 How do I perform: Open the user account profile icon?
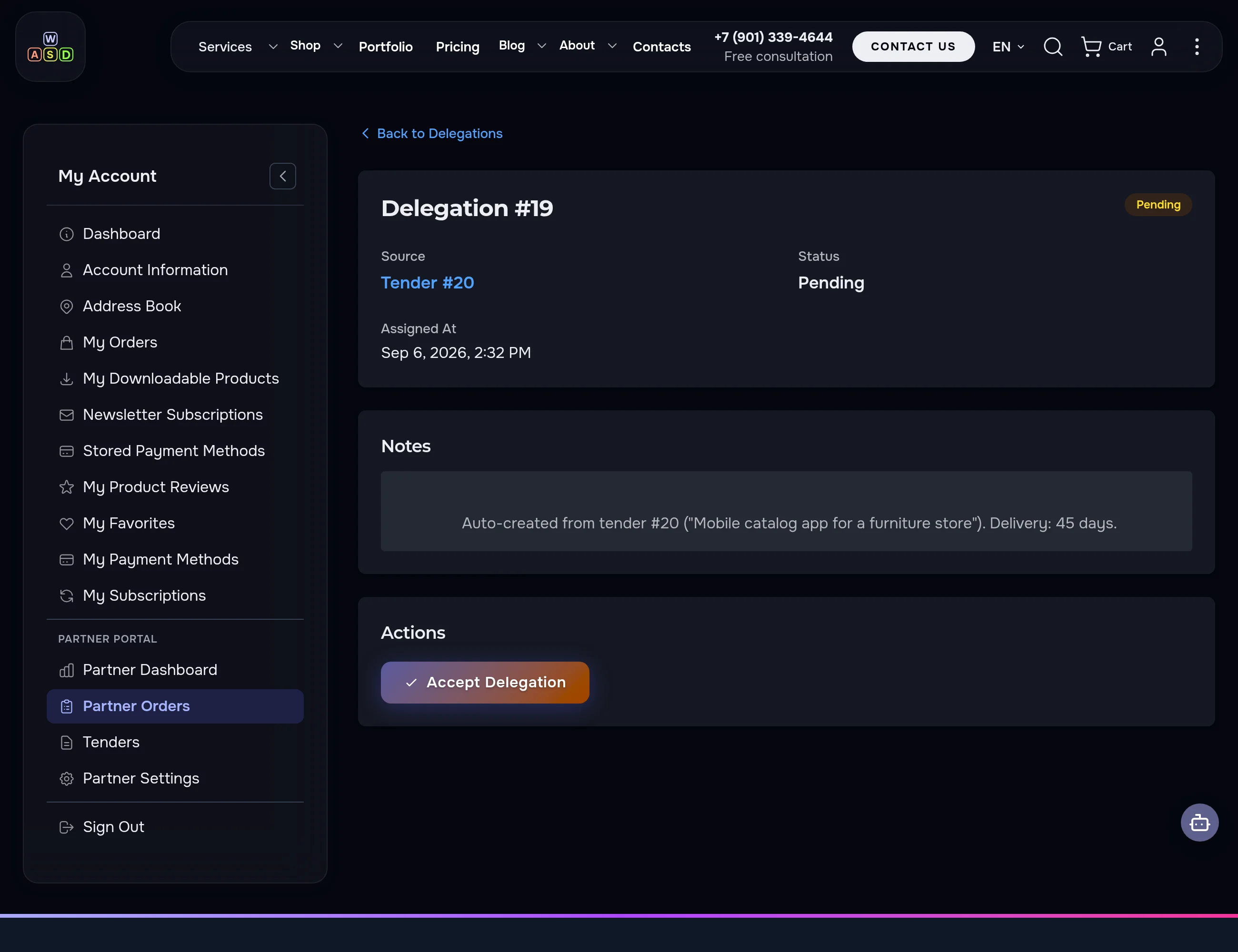tap(1158, 47)
